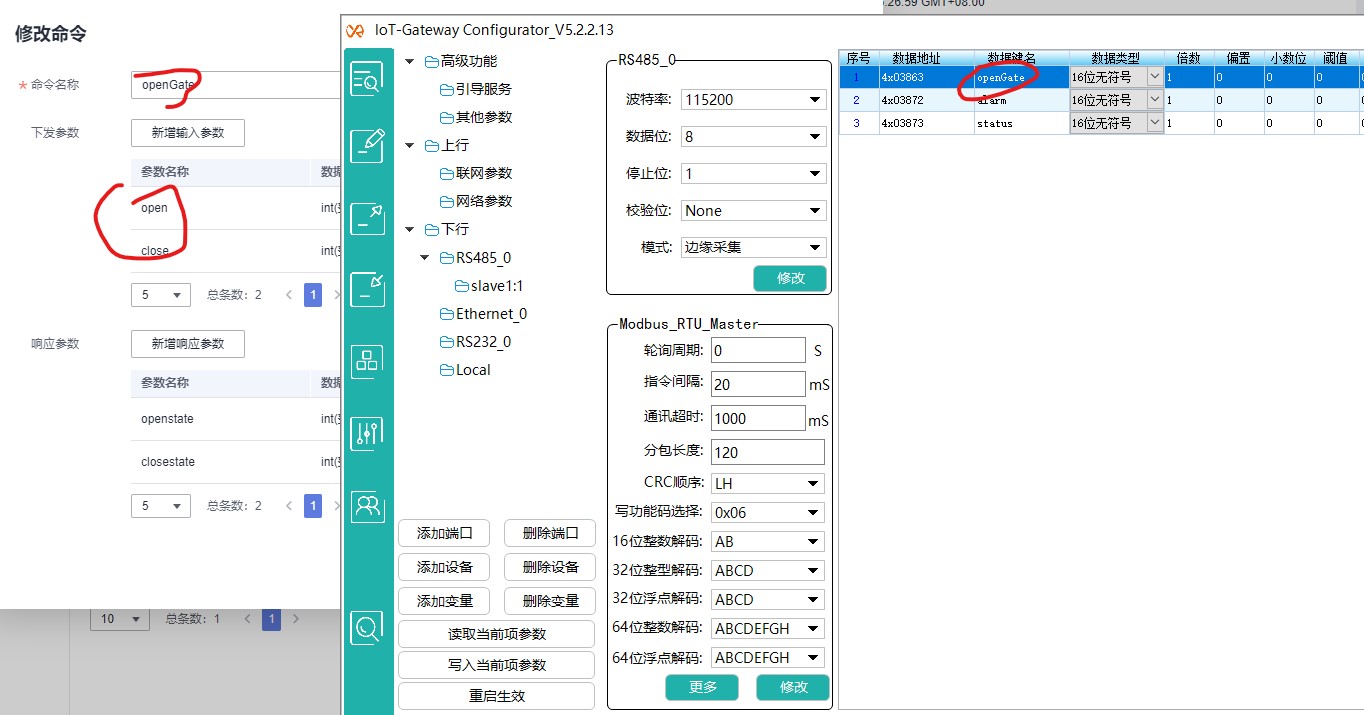1364x715 pixels.
Task: Click the sliders settings icon in teal sidebar
Action: pos(367,433)
